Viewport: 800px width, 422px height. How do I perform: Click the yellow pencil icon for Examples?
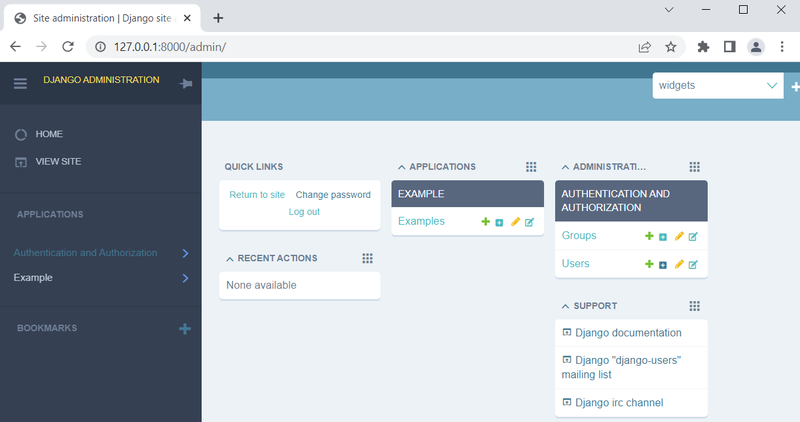[515, 221]
